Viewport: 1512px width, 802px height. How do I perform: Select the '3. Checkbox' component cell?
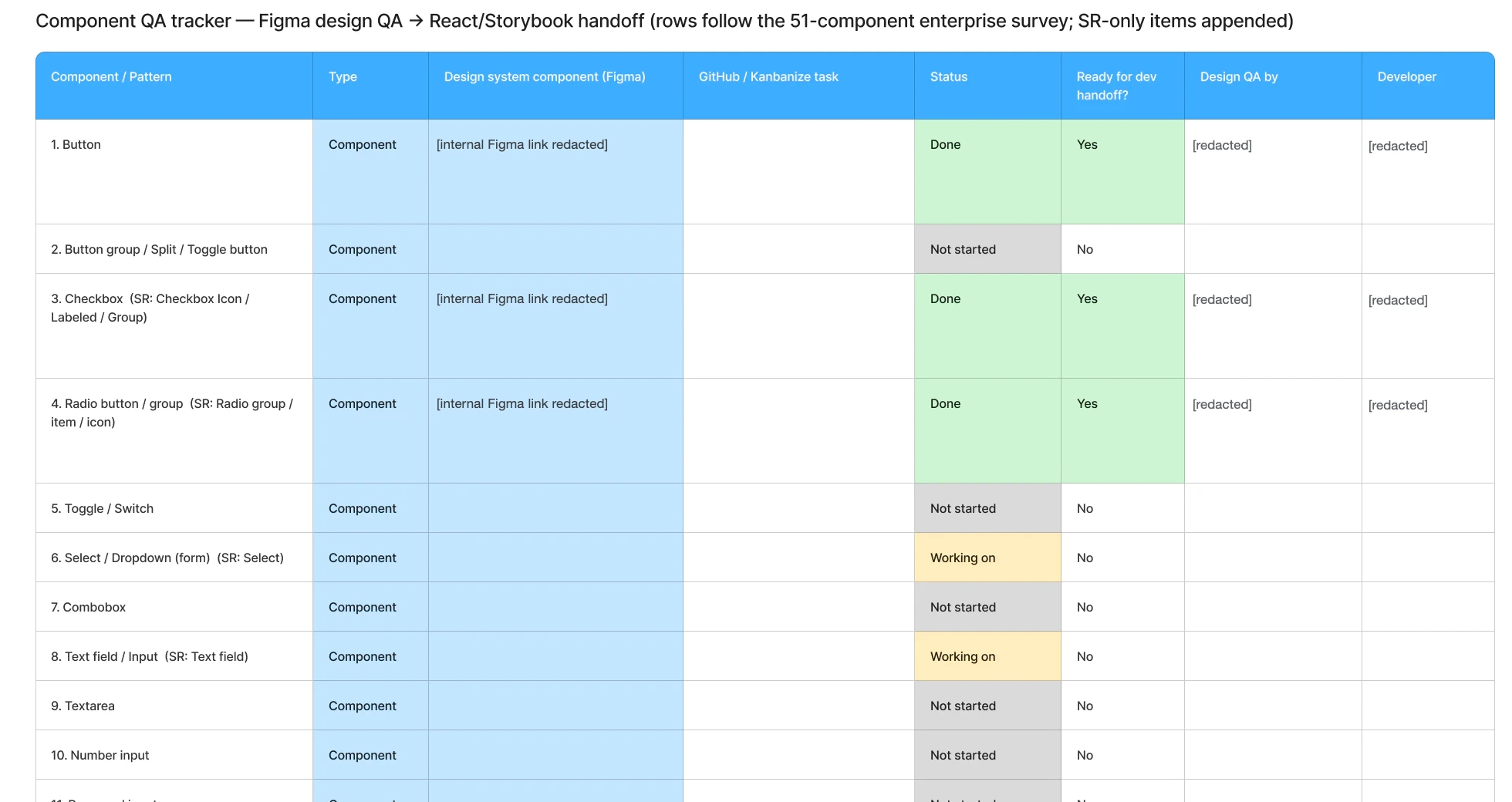click(174, 326)
